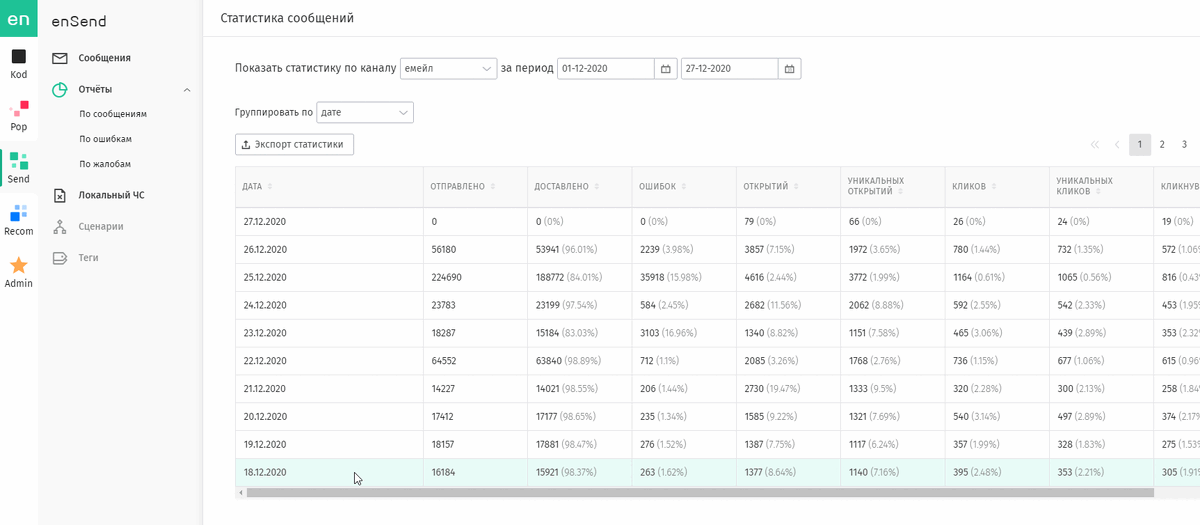Select the Send module icon
This screenshot has width=1200, height=525.
[x=19, y=161]
